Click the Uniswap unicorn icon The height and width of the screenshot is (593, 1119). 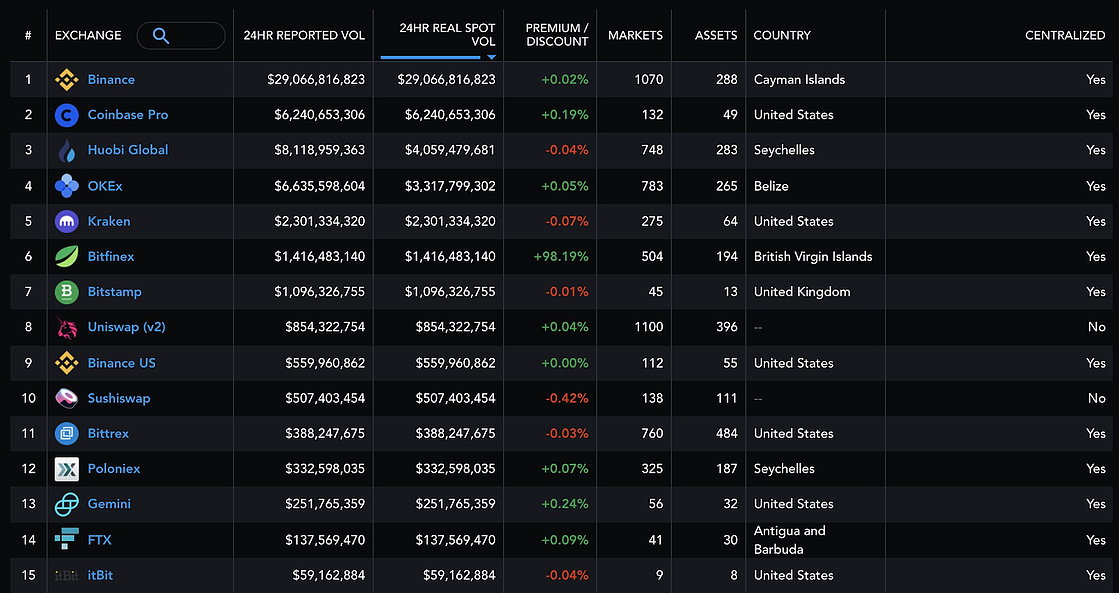pyautogui.click(x=67, y=328)
